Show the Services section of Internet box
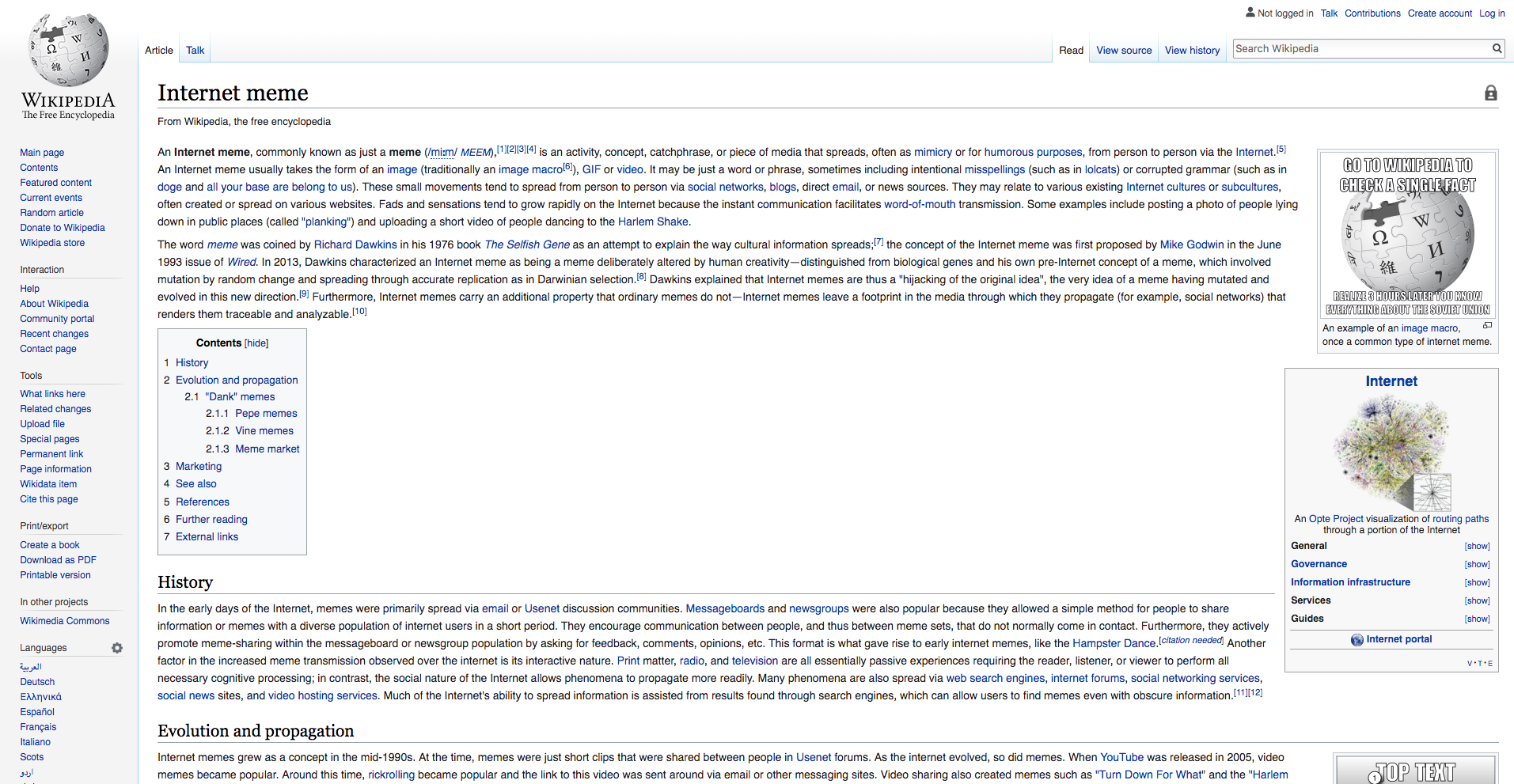Image resolution: width=1514 pixels, height=784 pixels. [1477, 601]
